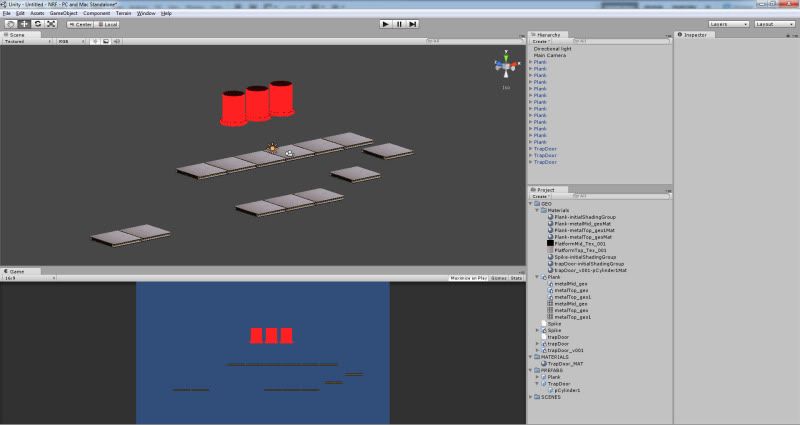Select the Scale tool
Image resolution: width=800 pixels, height=425 pixels.
50,23
